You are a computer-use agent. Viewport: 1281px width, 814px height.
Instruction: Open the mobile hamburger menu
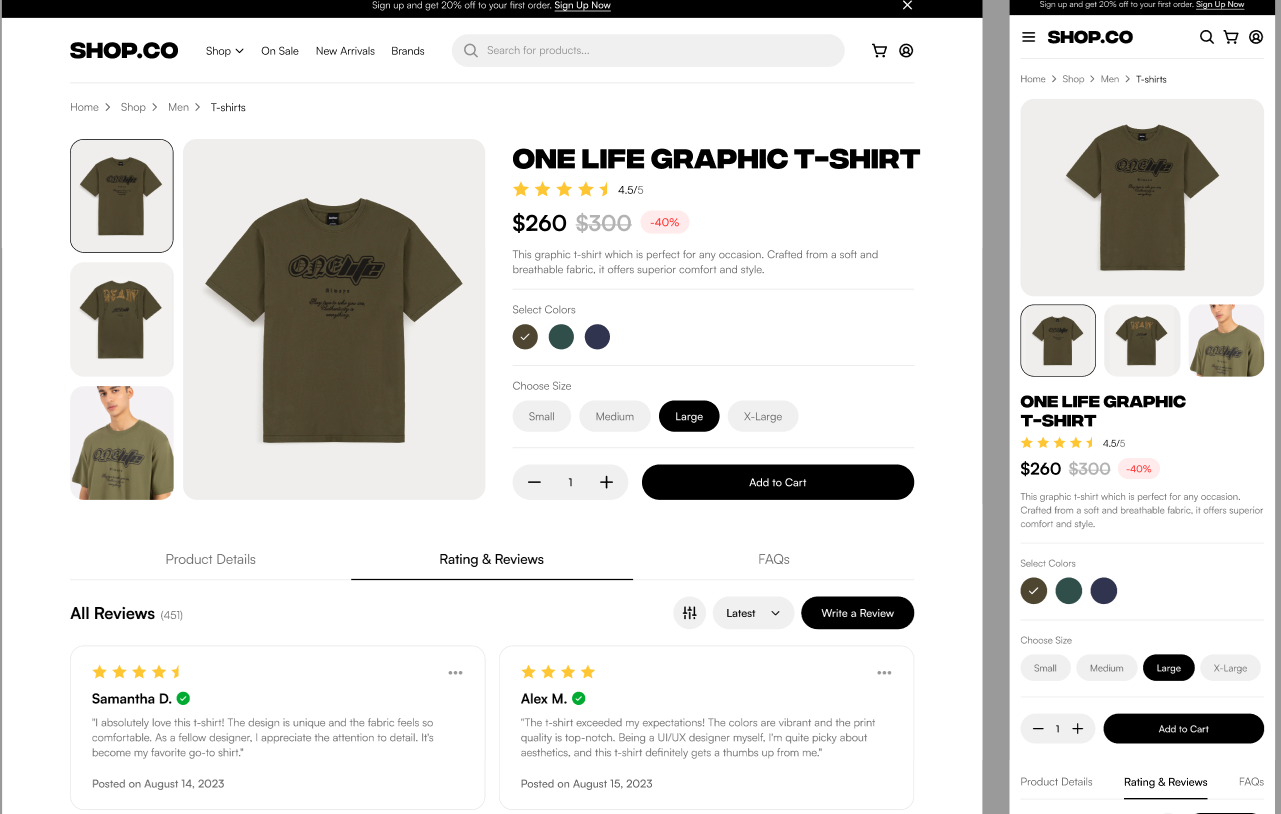pos(1028,37)
